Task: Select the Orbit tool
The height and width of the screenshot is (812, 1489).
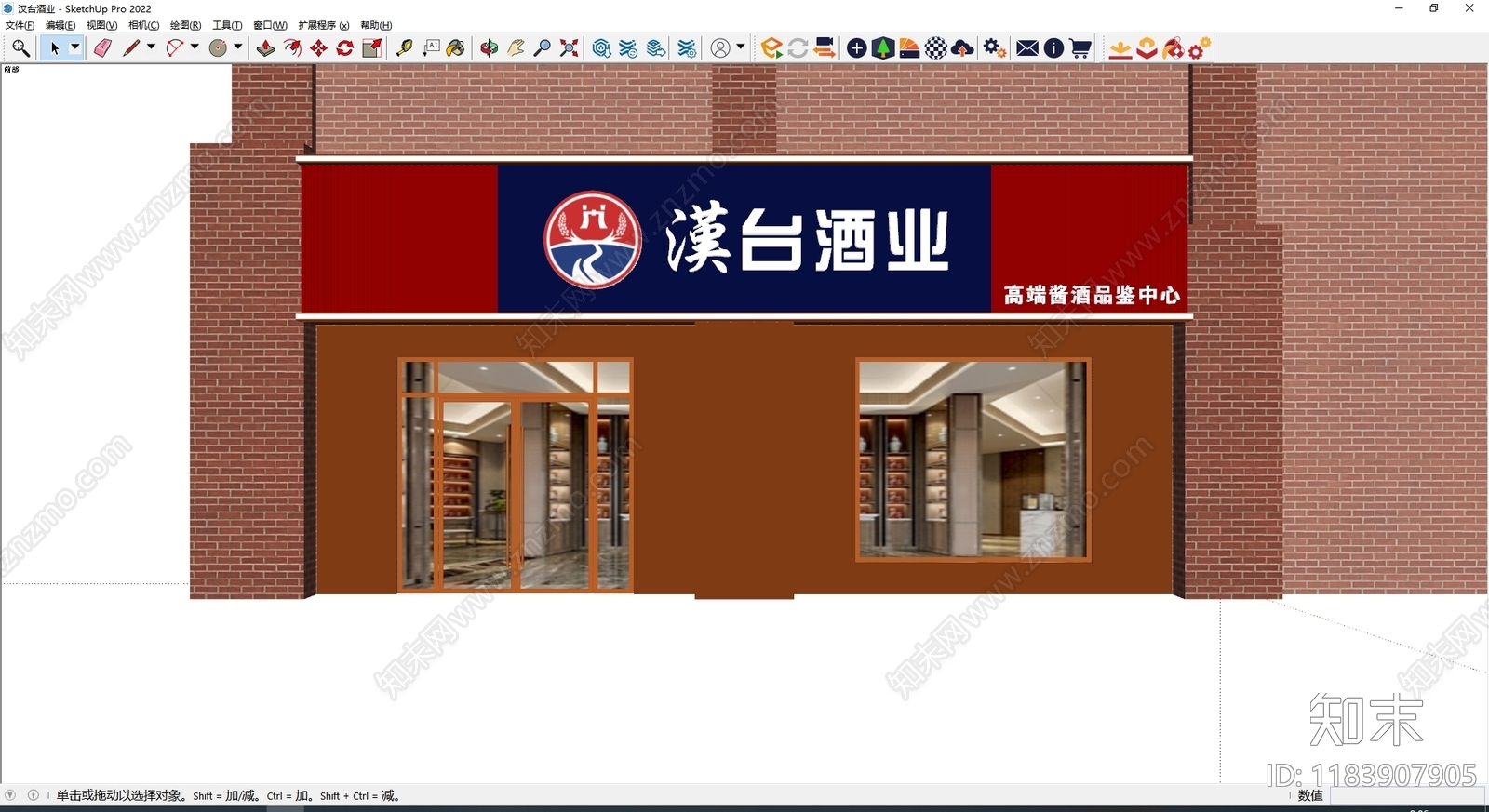Action: tap(490, 48)
